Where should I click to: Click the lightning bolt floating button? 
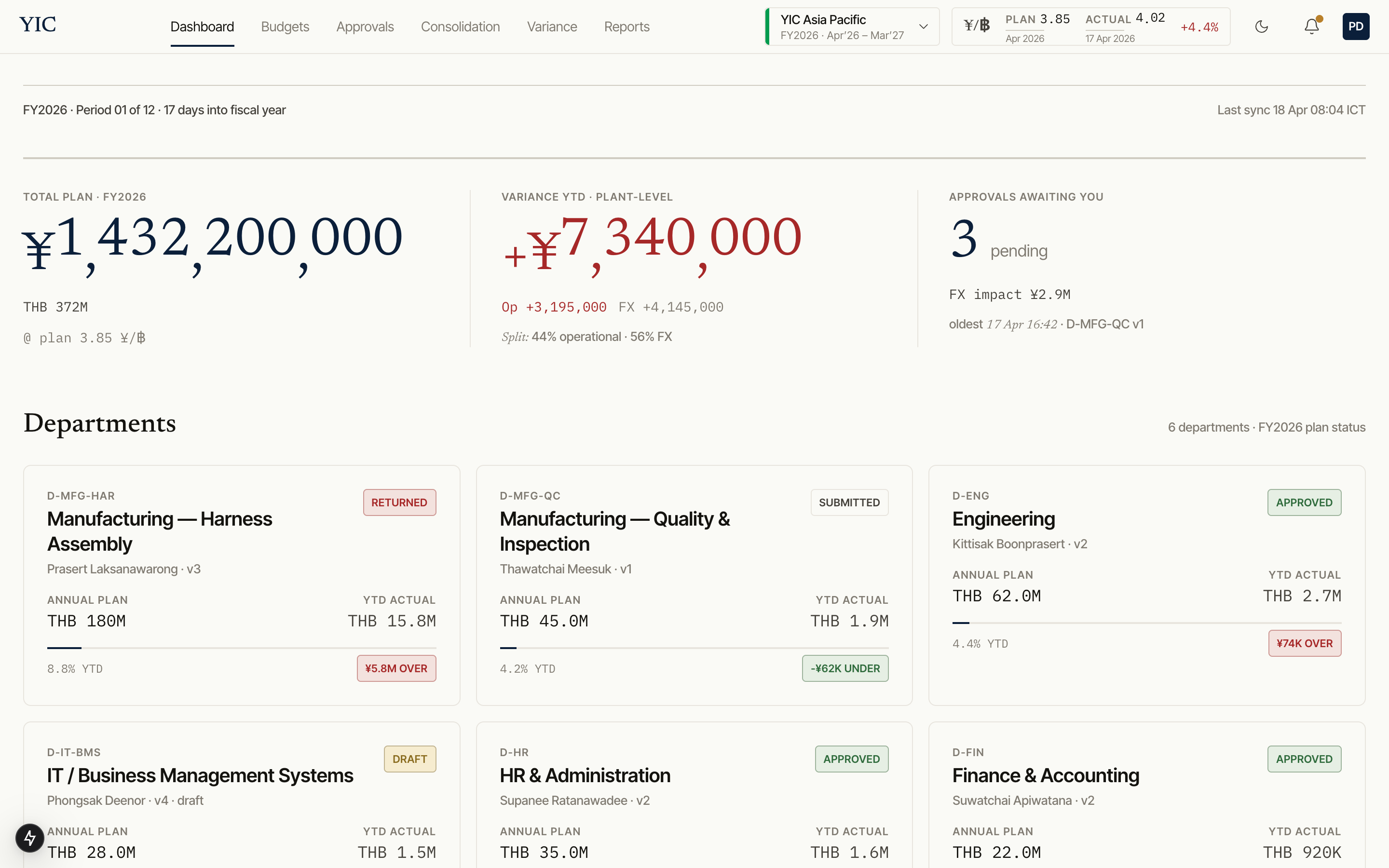coord(30,838)
